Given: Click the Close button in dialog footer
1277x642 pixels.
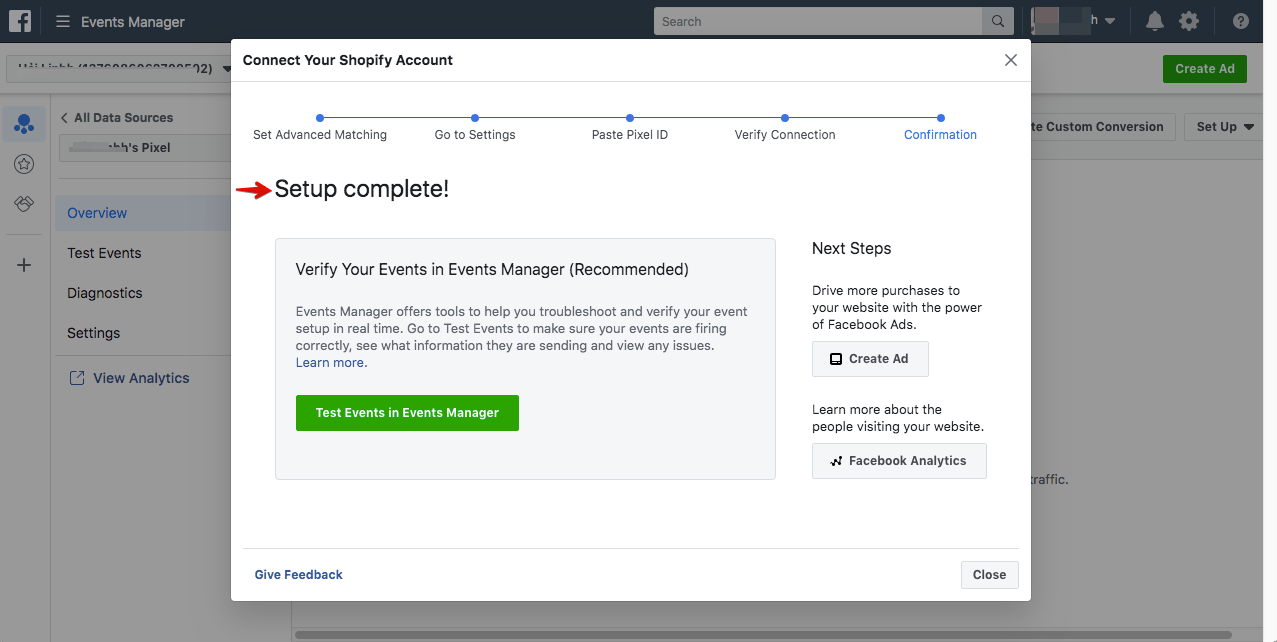Looking at the screenshot, I should pyautogui.click(x=989, y=575).
